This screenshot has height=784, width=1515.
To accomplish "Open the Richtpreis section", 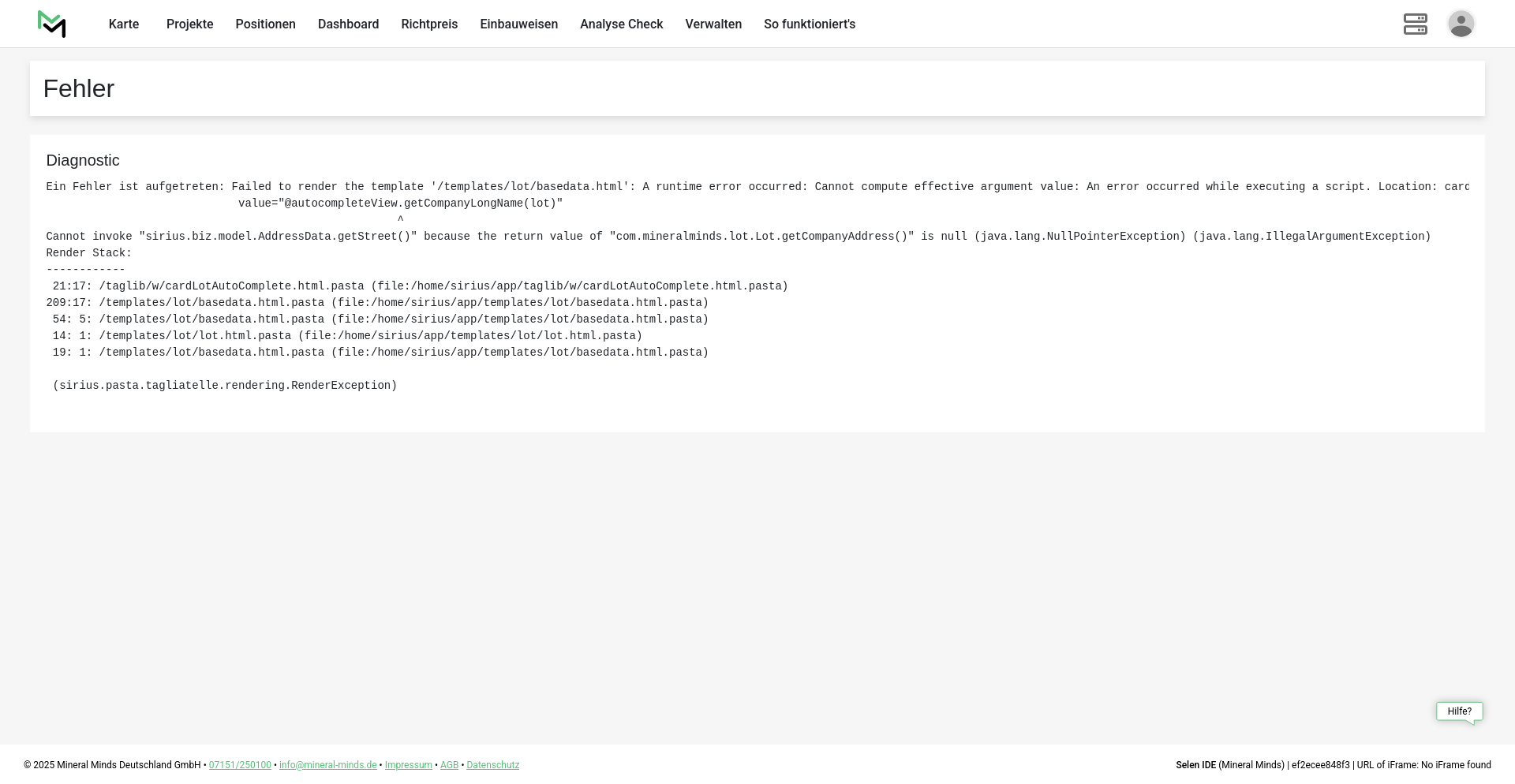I will coord(429,24).
